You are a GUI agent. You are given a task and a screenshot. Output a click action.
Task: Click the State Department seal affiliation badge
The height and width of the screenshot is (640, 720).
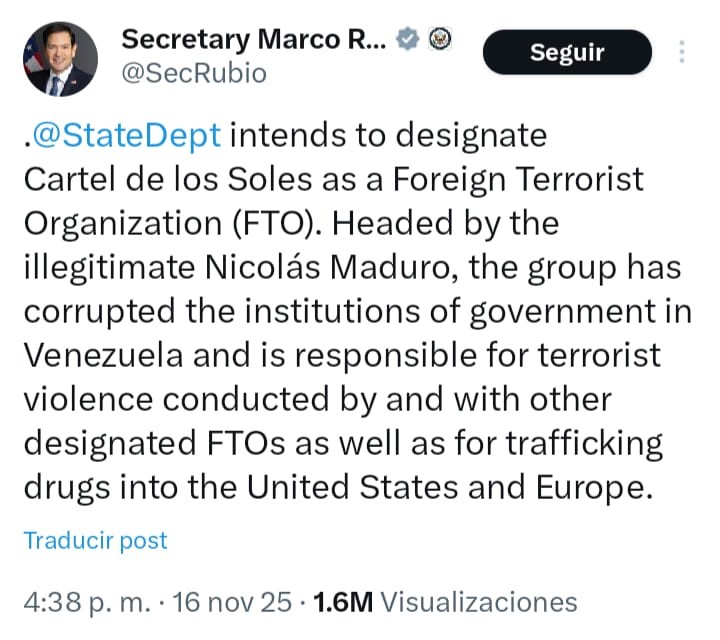[440, 39]
